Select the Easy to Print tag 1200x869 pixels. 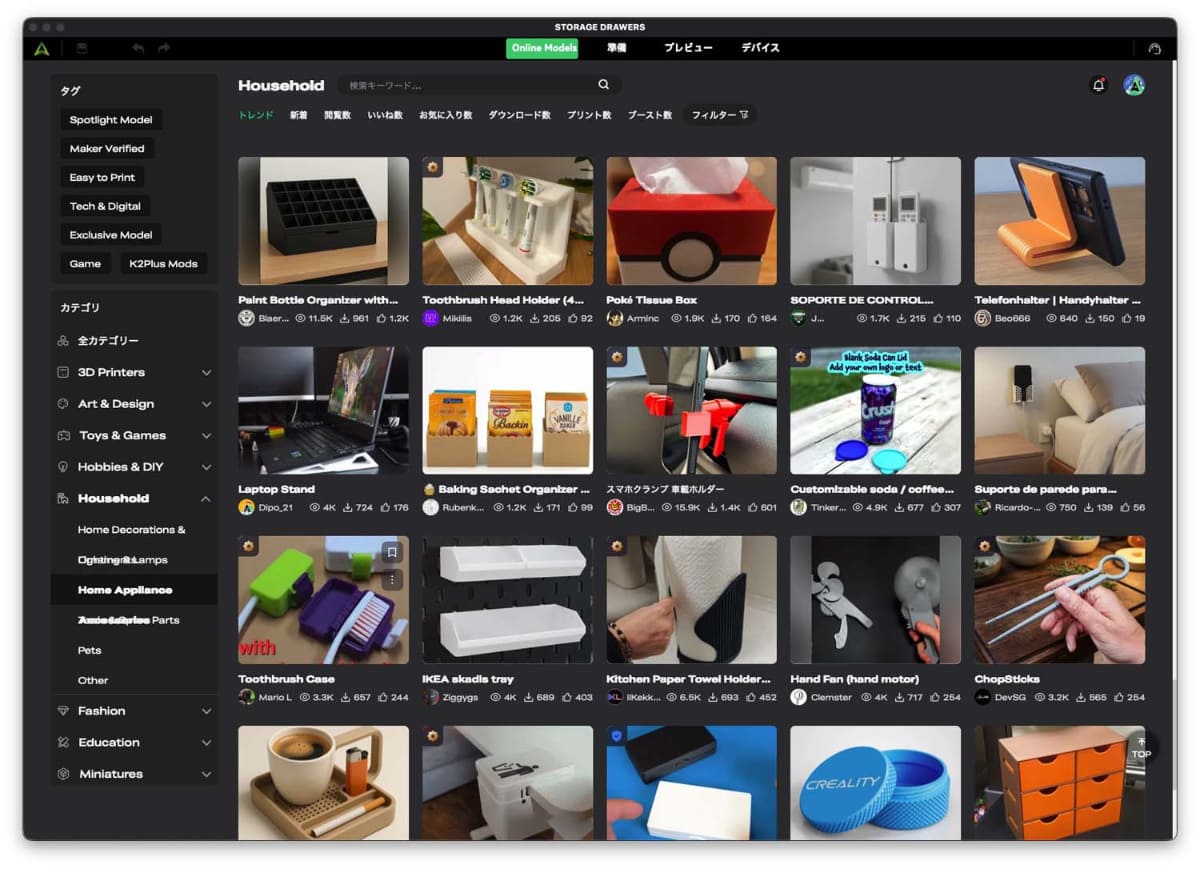pos(102,177)
